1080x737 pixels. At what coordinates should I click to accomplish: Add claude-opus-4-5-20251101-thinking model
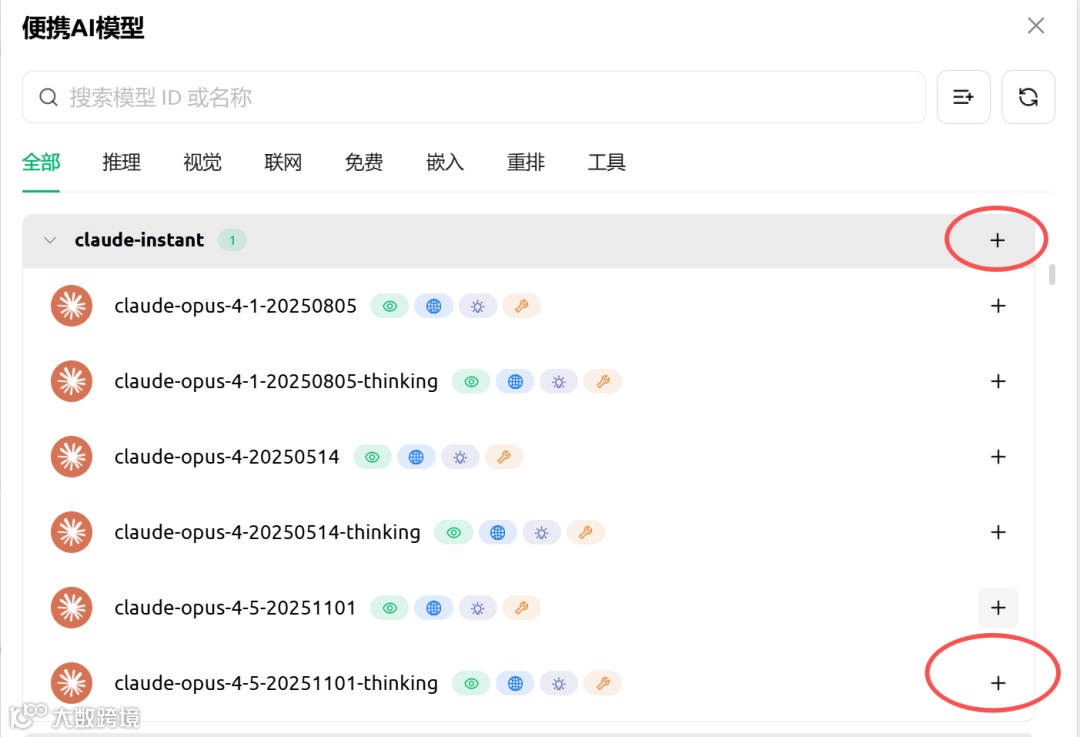pyautogui.click(x=998, y=683)
